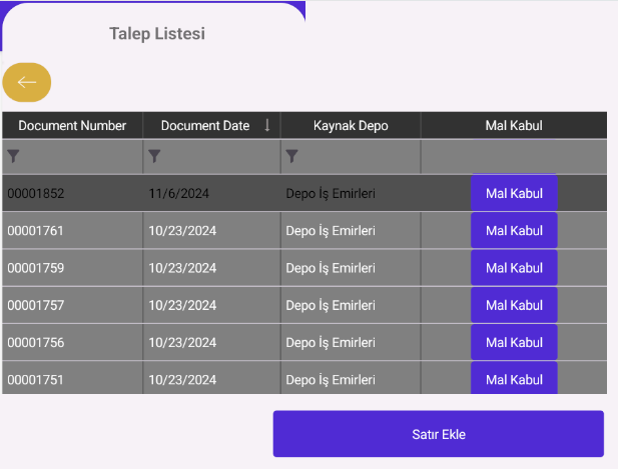Open filter icon for Document Date column
Screen dimensions: 618x469
pyautogui.click(x=154, y=156)
